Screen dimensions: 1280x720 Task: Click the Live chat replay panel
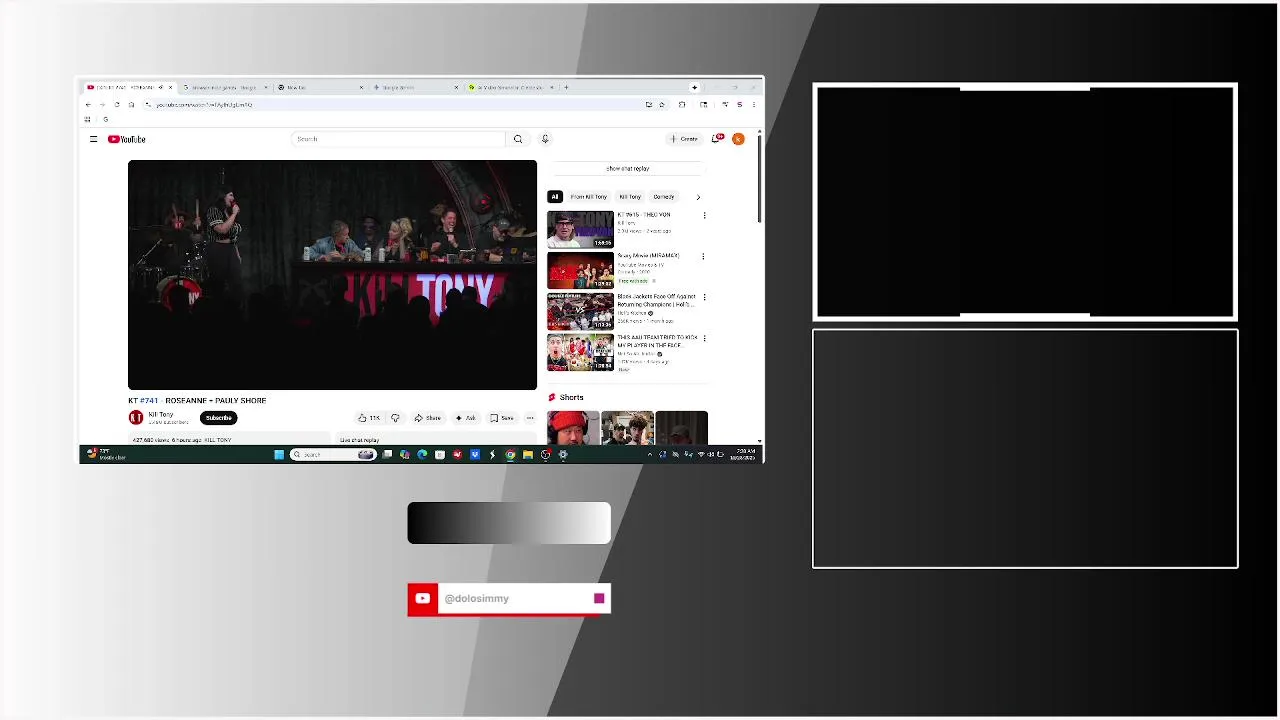click(435, 440)
